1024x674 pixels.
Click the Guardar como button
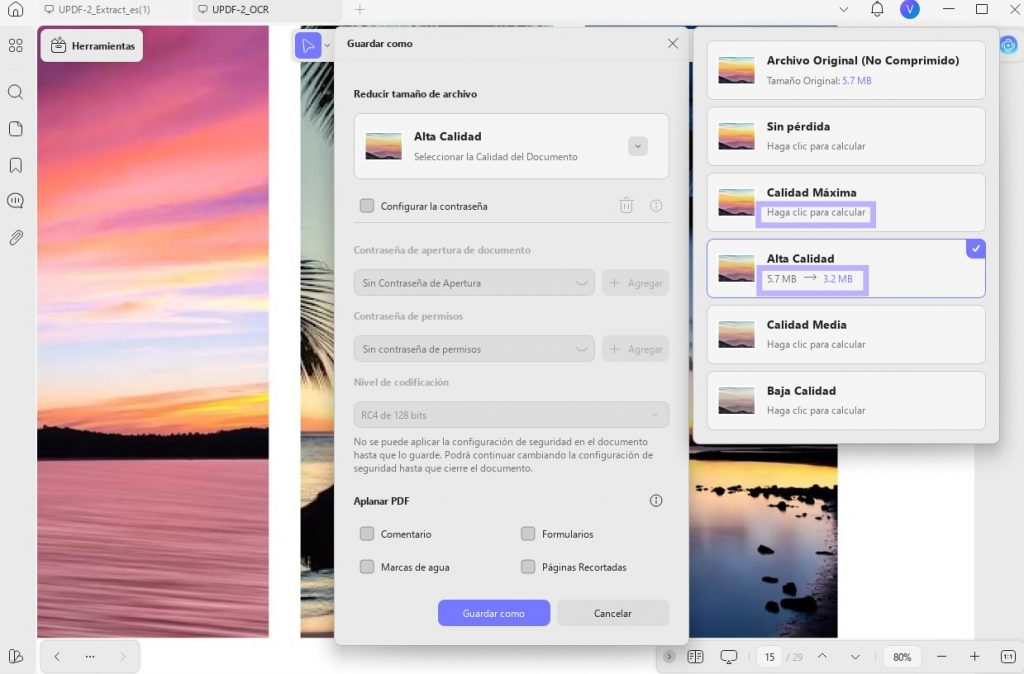click(x=494, y=613)
